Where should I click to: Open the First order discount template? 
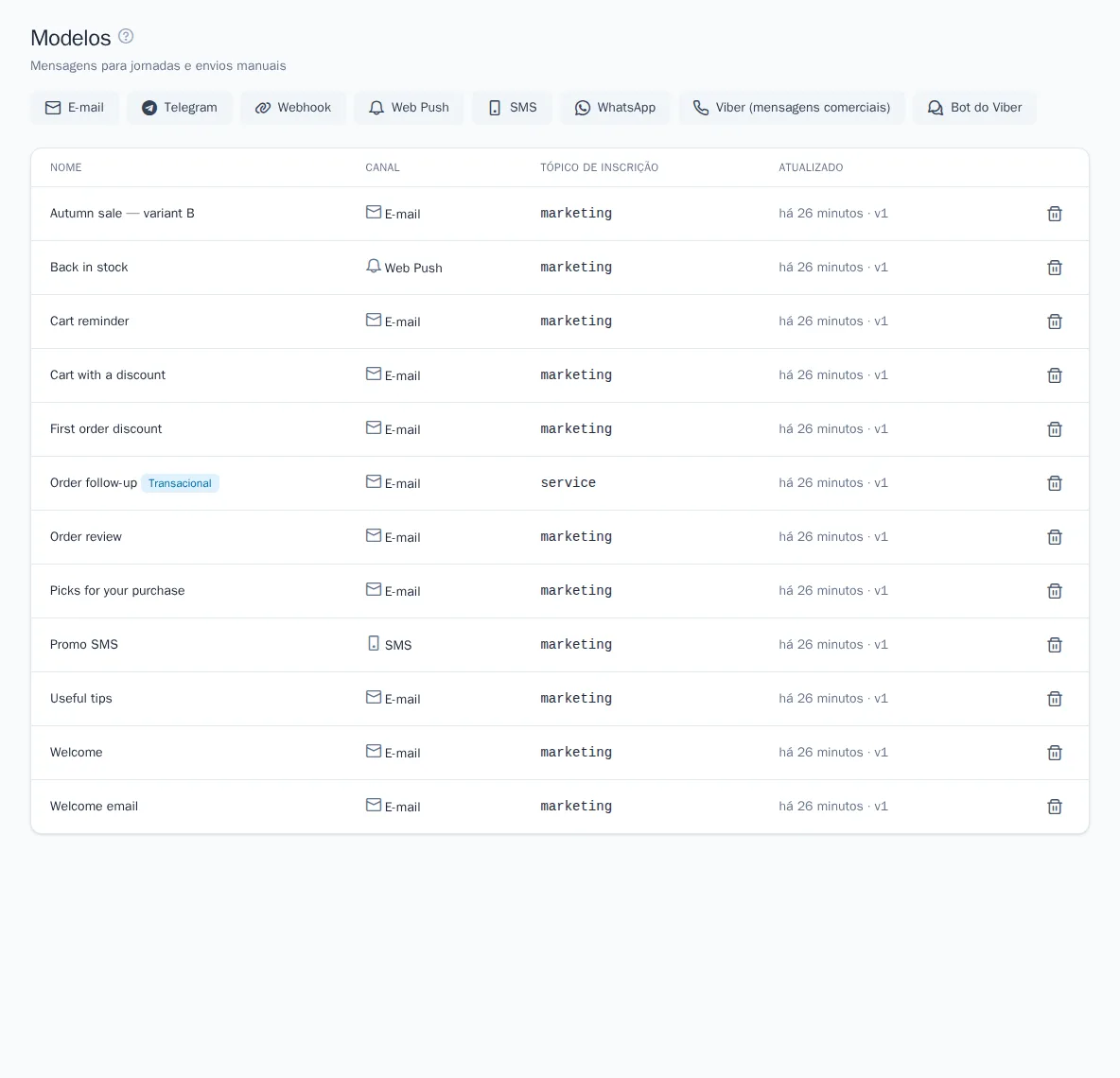pos(106,429)
